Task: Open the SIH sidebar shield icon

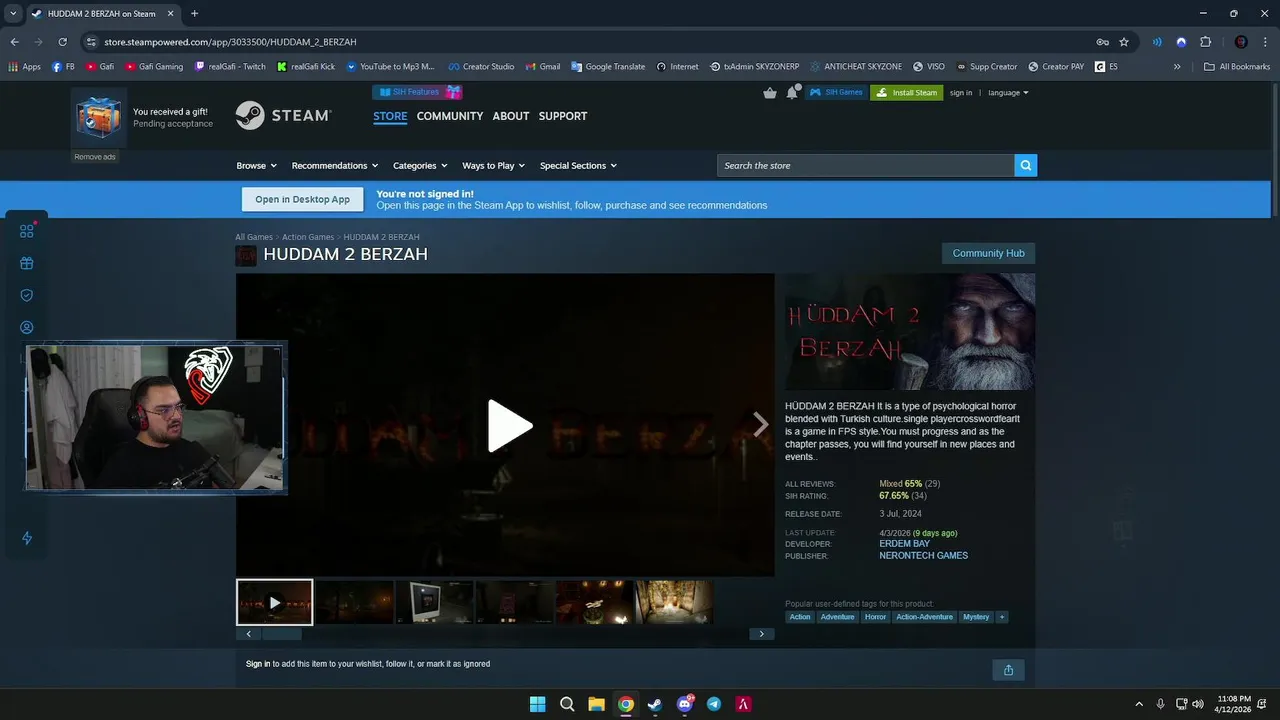Action: pyautogui.click(x=27, y=295)
